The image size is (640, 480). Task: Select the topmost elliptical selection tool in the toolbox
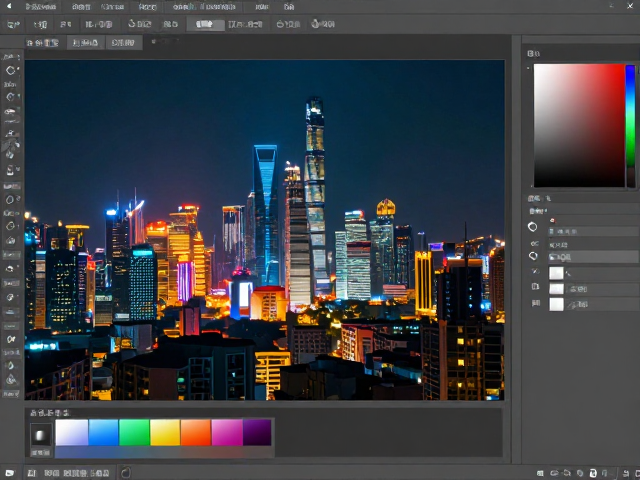pos(11,70)
